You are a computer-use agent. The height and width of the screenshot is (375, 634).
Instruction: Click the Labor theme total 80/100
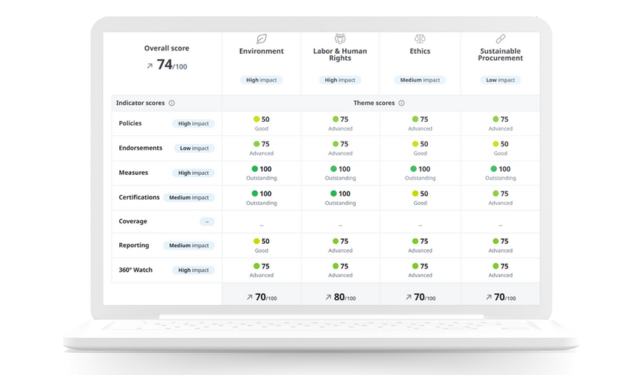(x=344, y=297)
